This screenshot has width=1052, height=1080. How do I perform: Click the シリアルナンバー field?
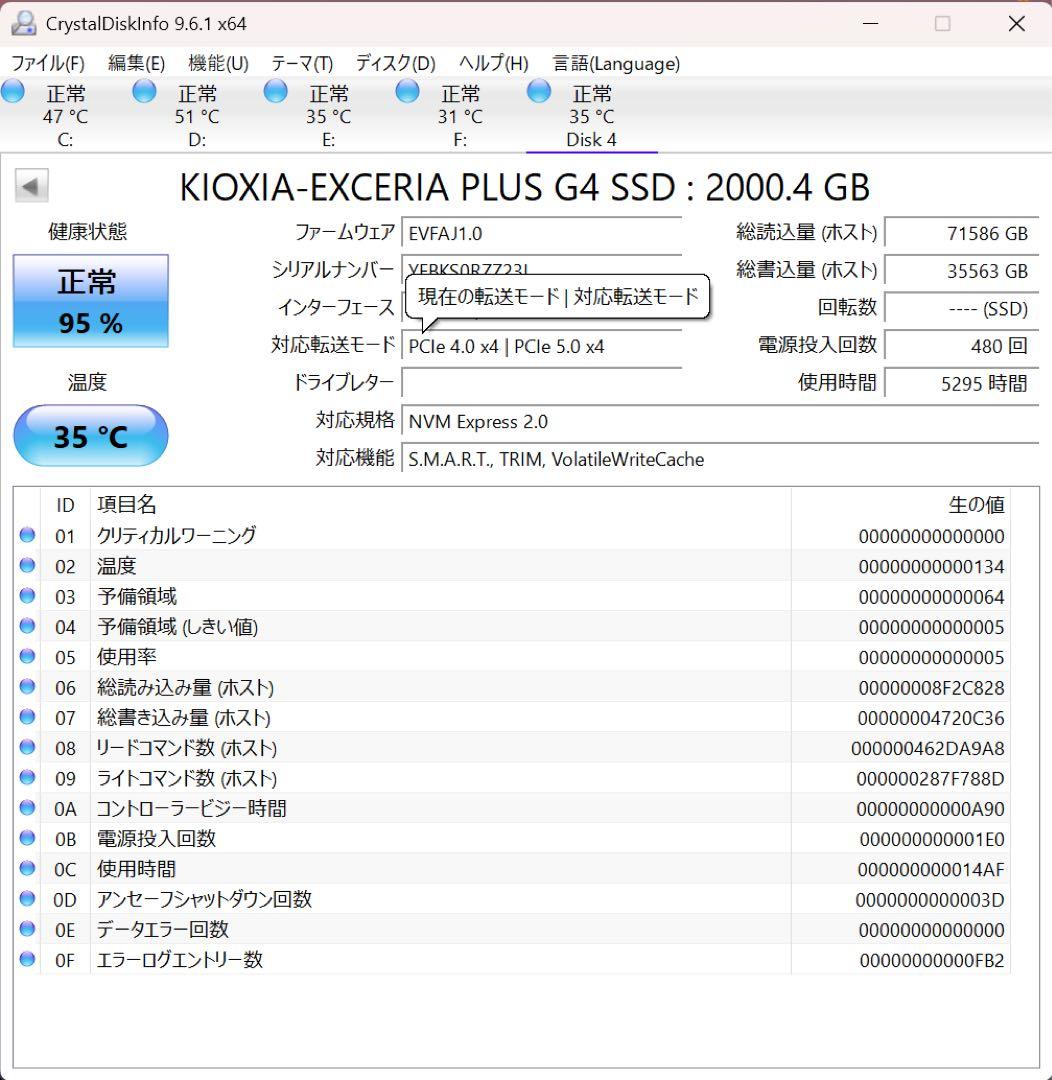click(540, 270)
